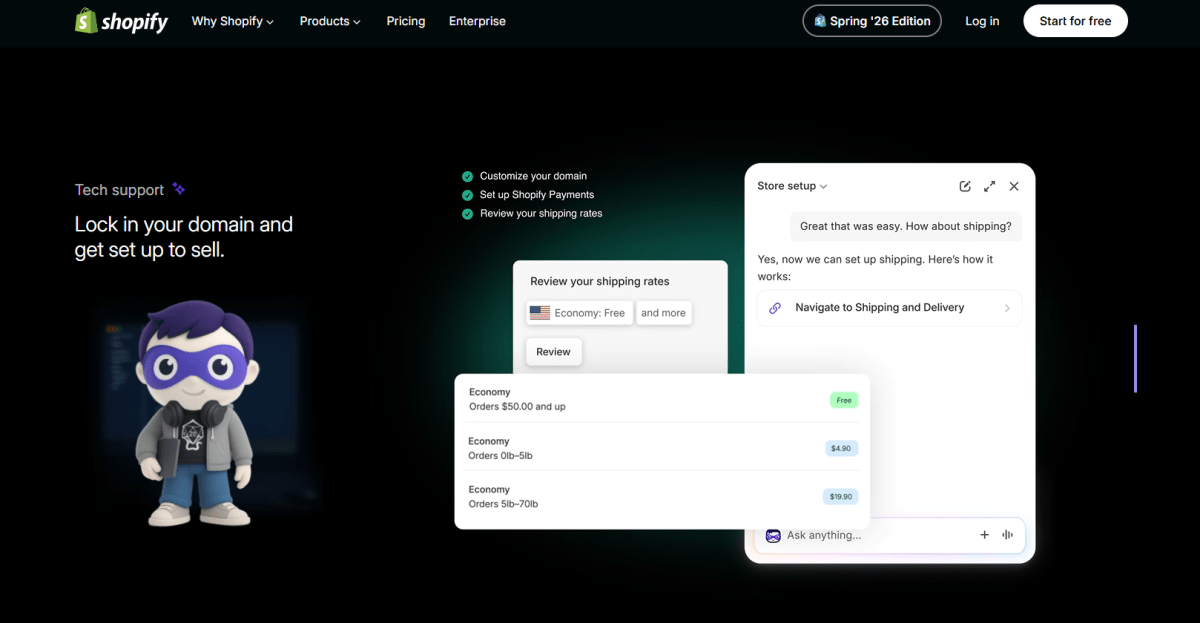Viewport: 1200px width, 623px height.
Task: Click the masked Sidekick character illustration
Action: pyautogui.click(x=198, y=413)
